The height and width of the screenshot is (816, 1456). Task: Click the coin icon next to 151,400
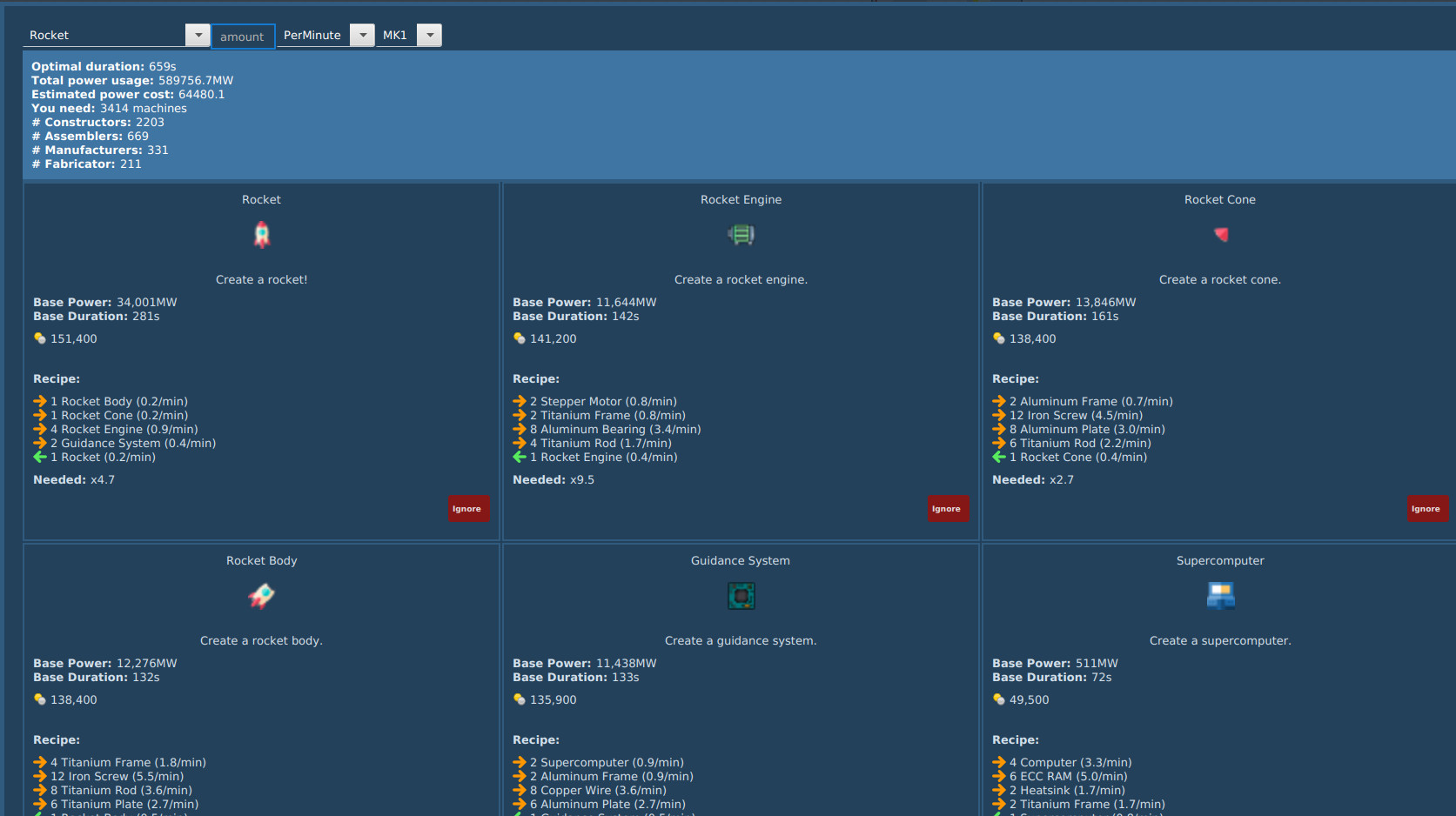pos(40,338)
